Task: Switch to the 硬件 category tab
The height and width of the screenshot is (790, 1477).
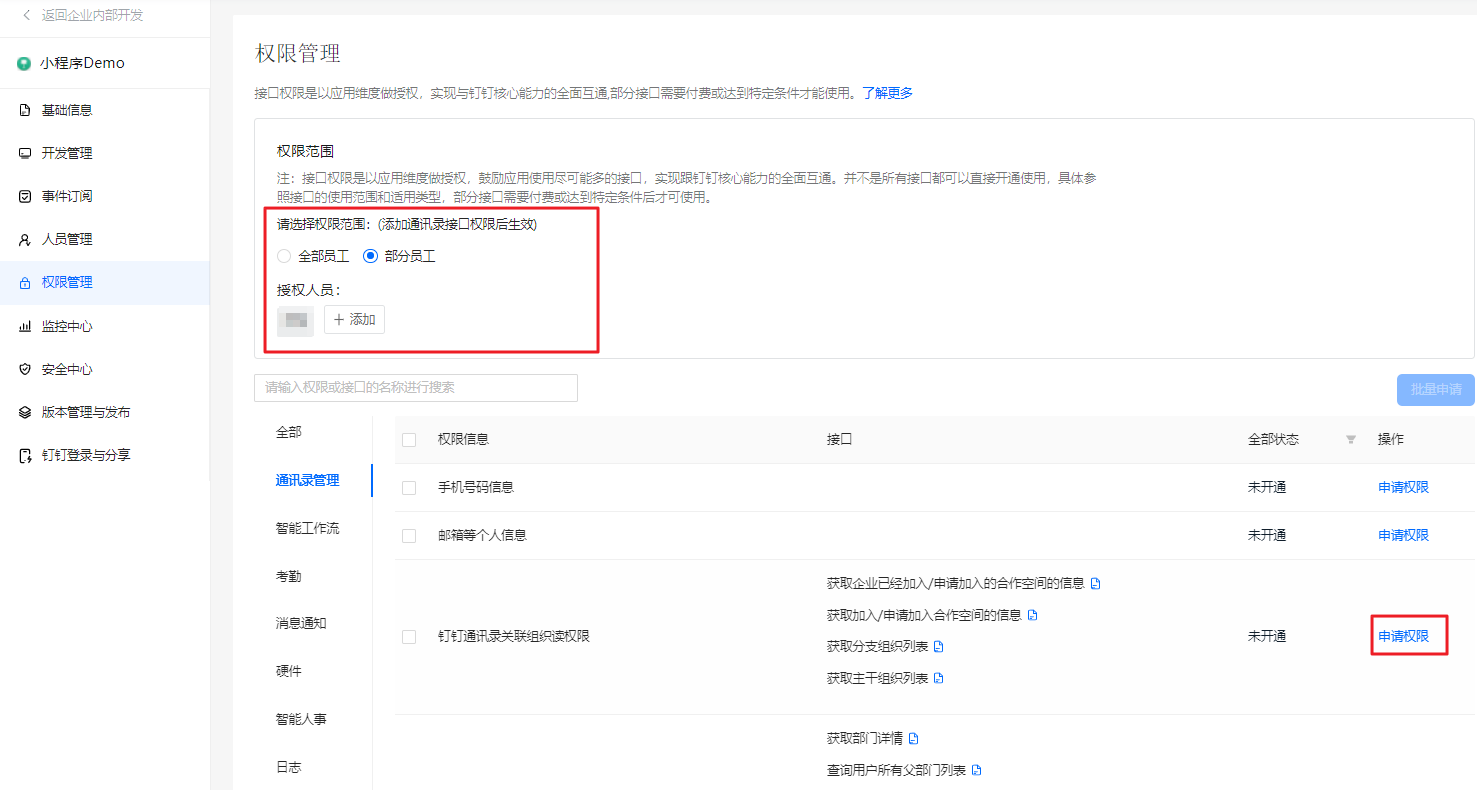Action: tap(289, 671)
